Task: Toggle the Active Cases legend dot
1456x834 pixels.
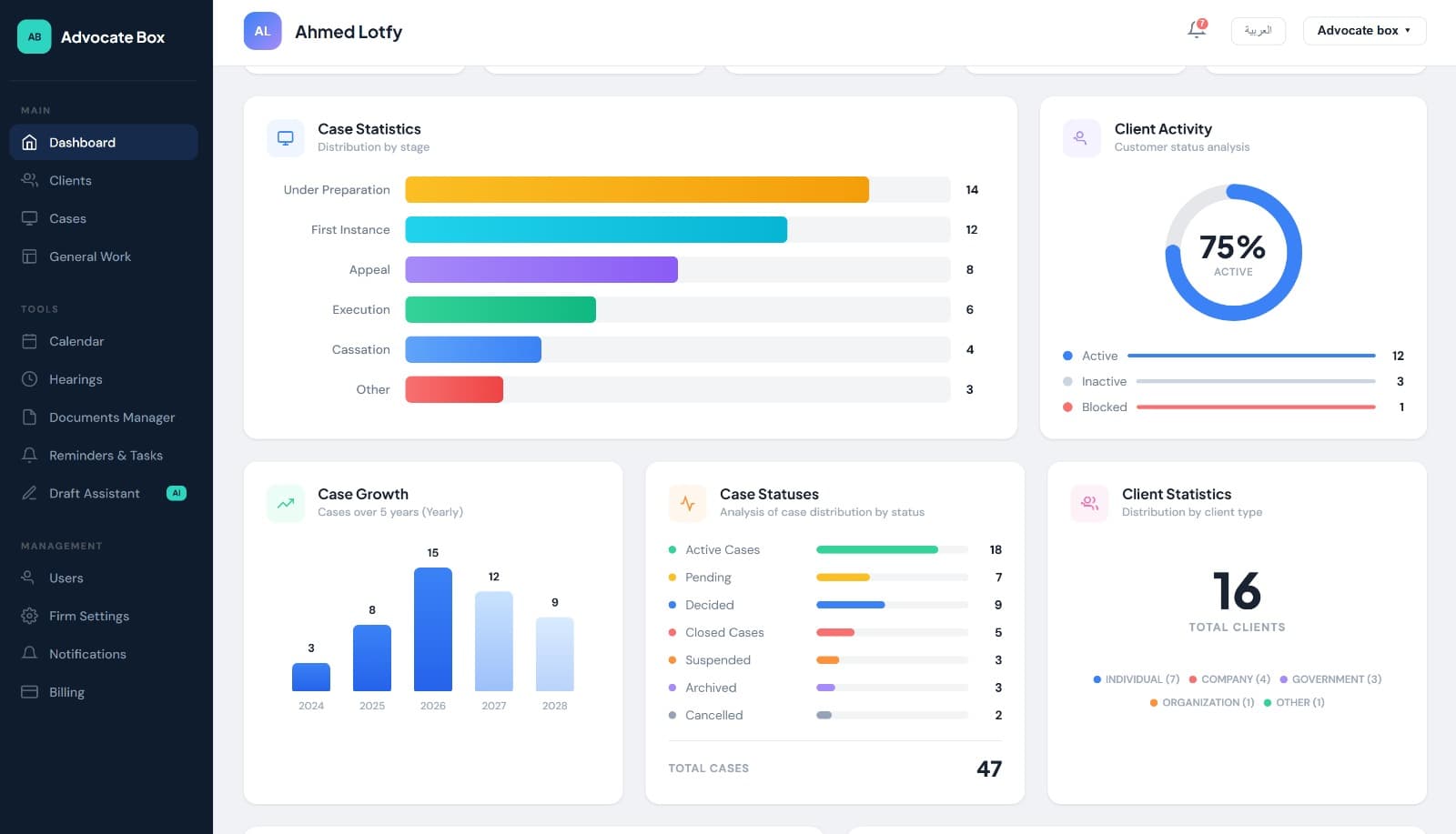Action: [x=672, y=549]
